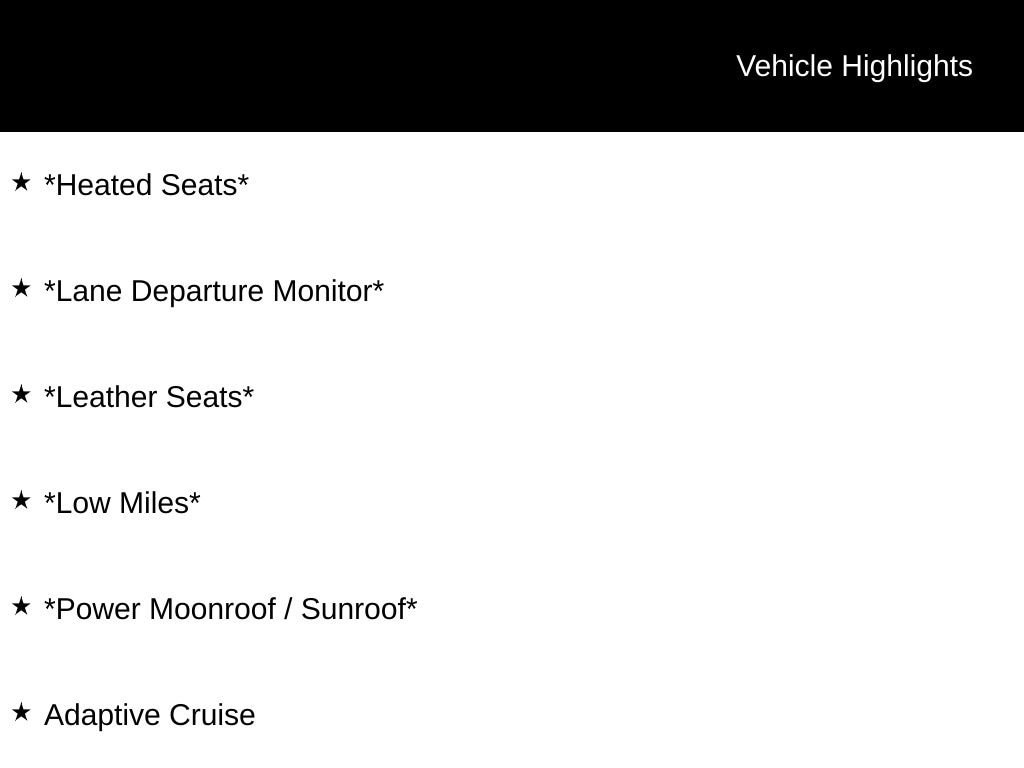
Task: Click the Lane Departure Monitor highlight
Action: tap(214, 291)
